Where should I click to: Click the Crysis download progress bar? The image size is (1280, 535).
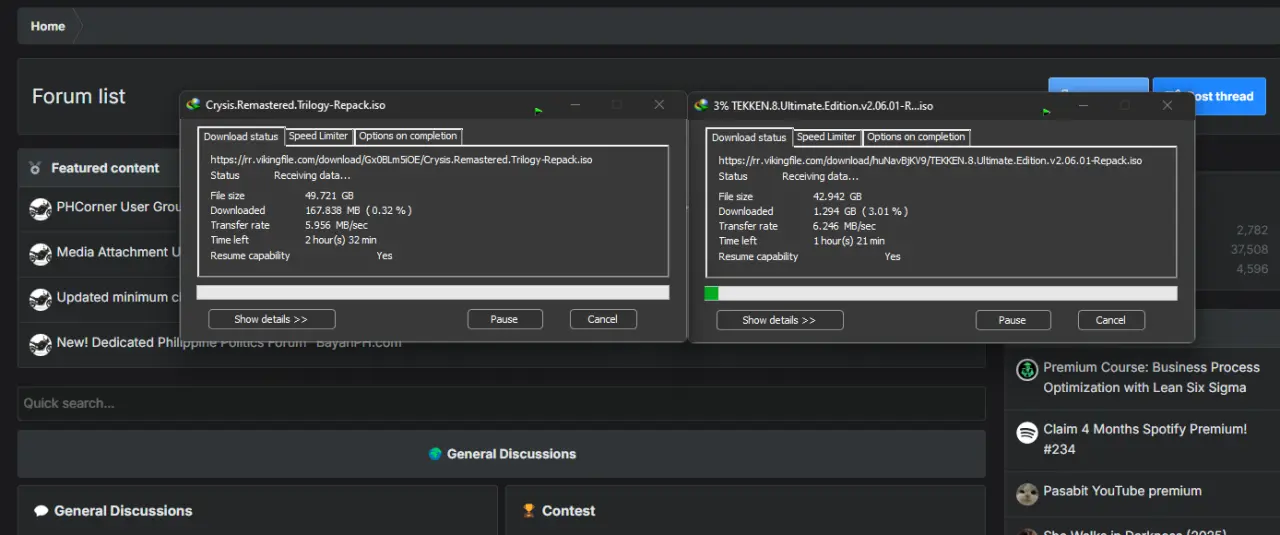[433, 292]
